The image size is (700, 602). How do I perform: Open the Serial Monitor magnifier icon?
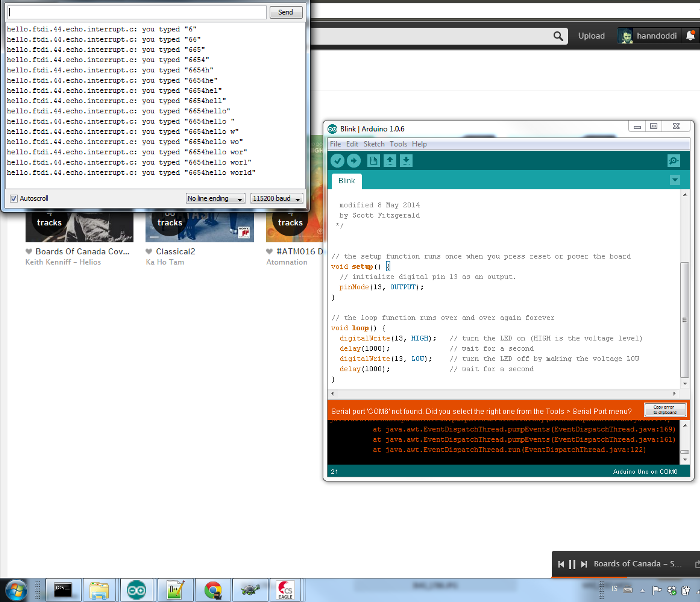tap(674, 160)
